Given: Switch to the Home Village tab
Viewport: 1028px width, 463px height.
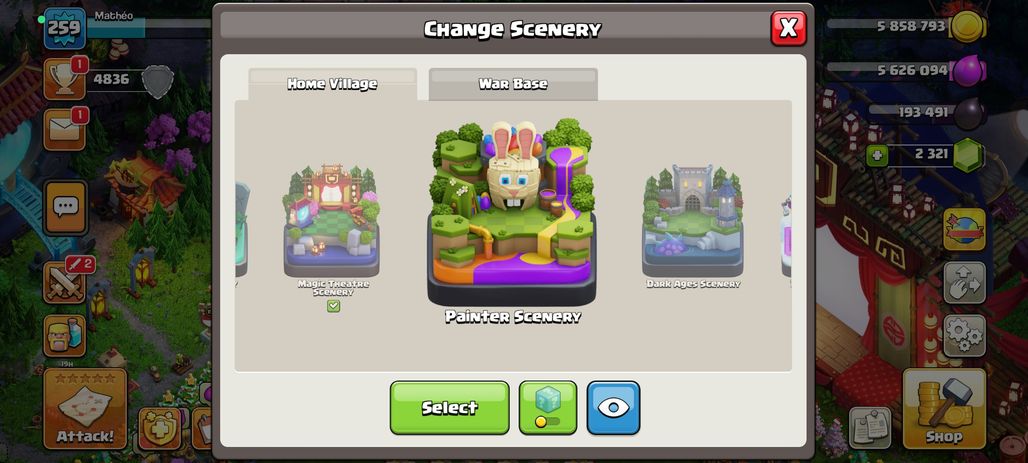Looking at the screenshot, I should (x=332, y=84).
